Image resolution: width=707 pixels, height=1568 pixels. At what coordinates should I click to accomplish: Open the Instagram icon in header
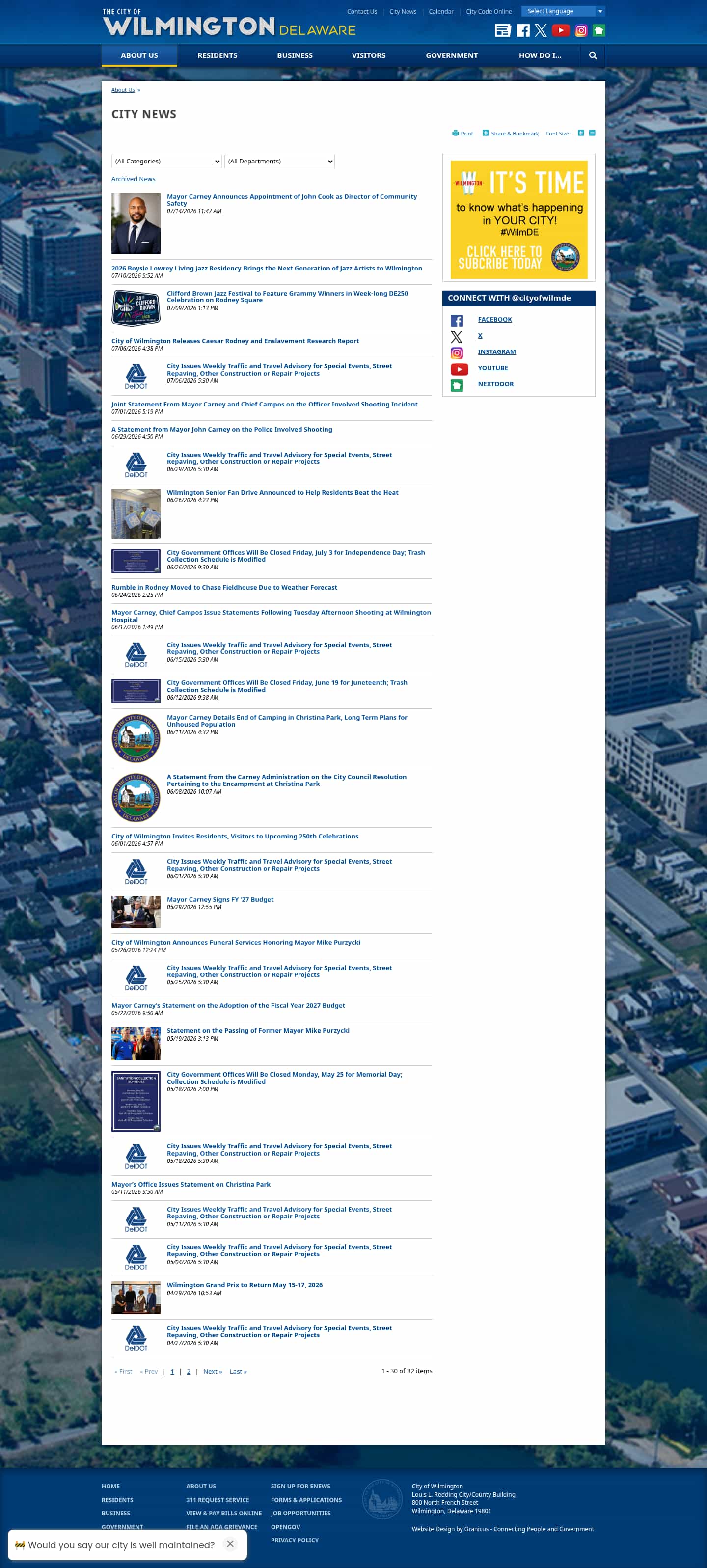(x=581, y=30)
